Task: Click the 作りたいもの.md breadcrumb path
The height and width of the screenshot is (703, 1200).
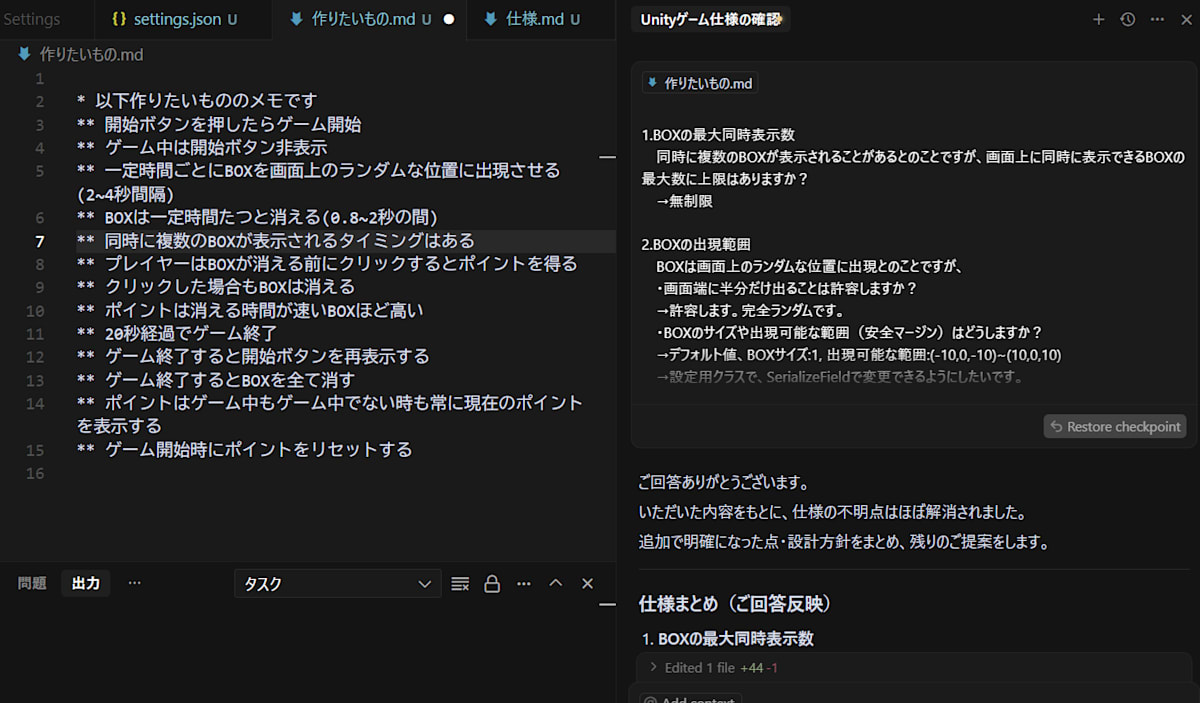Action: pyautogui.click(x=91, y=54)
